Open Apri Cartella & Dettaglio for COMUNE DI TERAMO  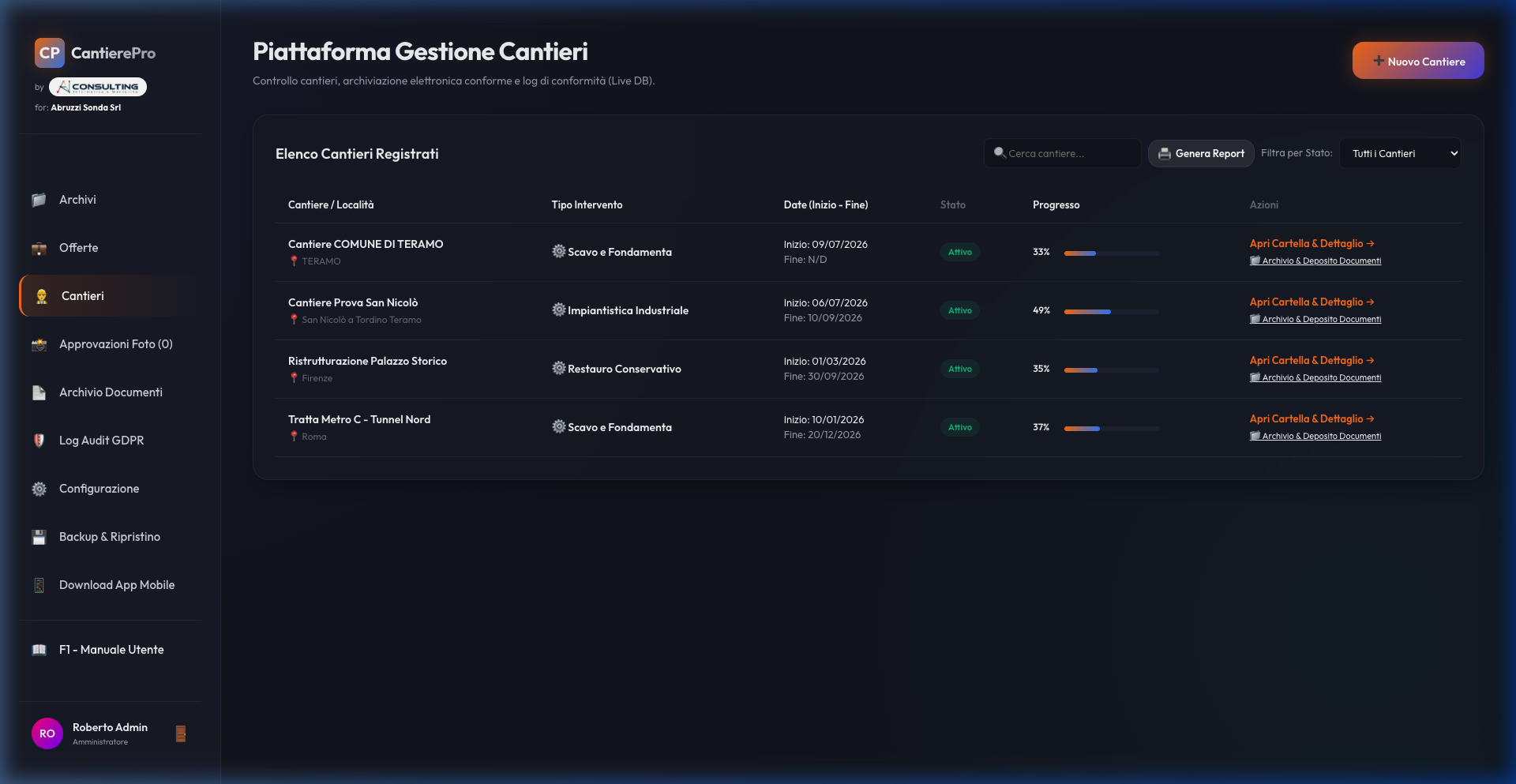1311,244
